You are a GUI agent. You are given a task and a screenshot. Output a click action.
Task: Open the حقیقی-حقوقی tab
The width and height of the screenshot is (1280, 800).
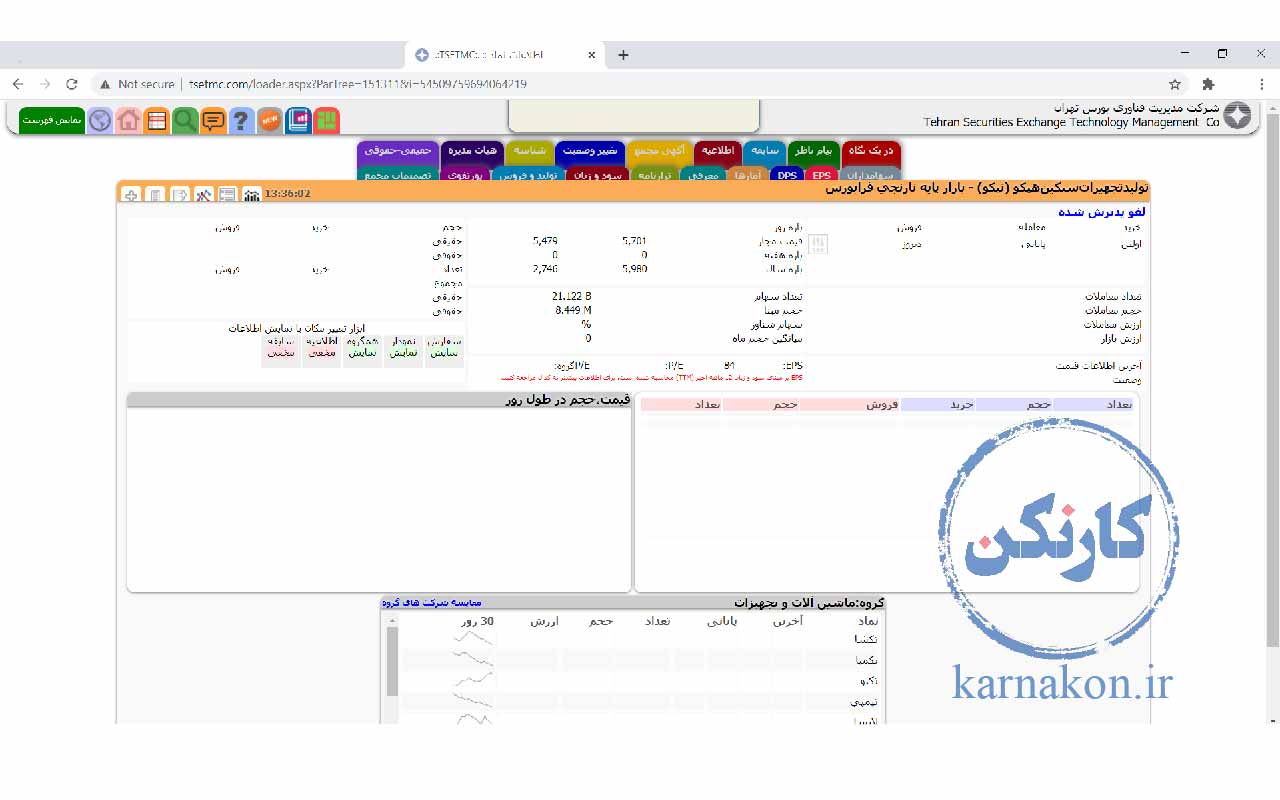398,150
